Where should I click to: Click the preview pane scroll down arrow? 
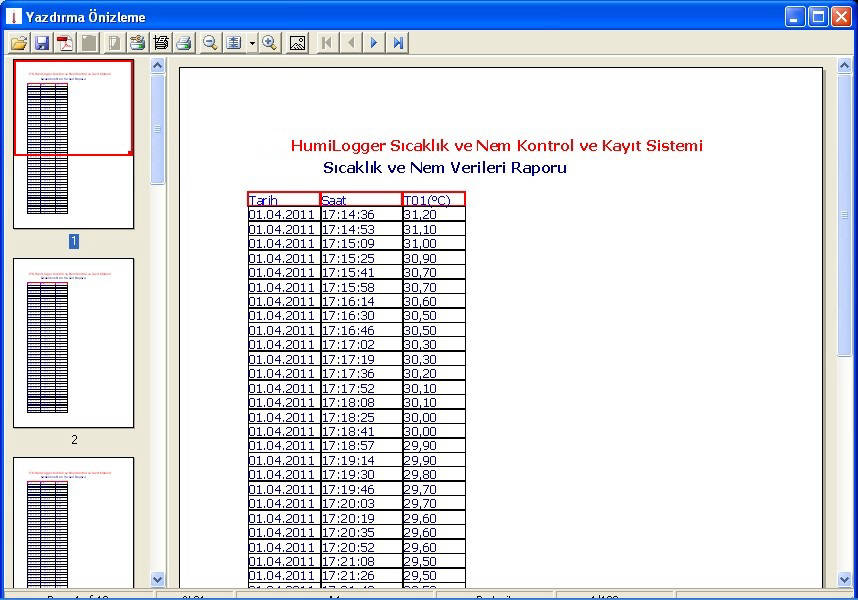tap(844, 579)
